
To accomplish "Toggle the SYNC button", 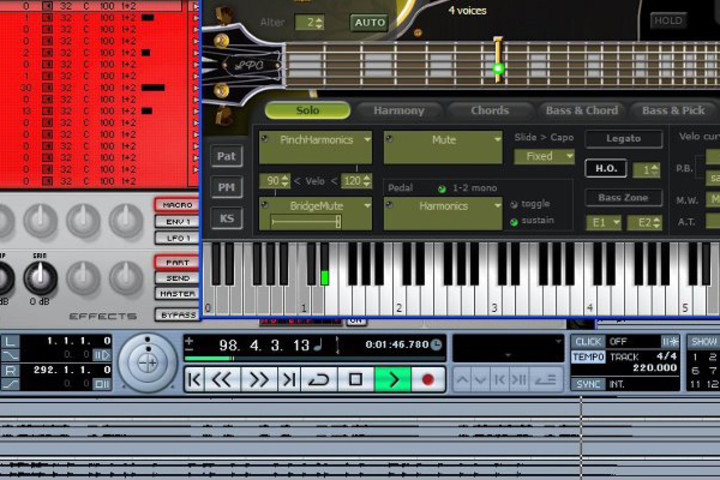I will [x=588, y=384].
